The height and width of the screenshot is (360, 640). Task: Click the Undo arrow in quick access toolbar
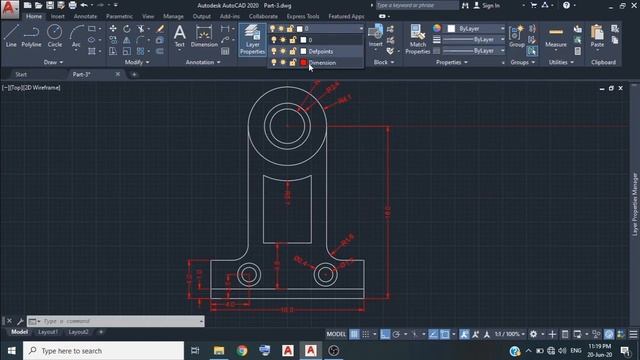click(84, 5)
